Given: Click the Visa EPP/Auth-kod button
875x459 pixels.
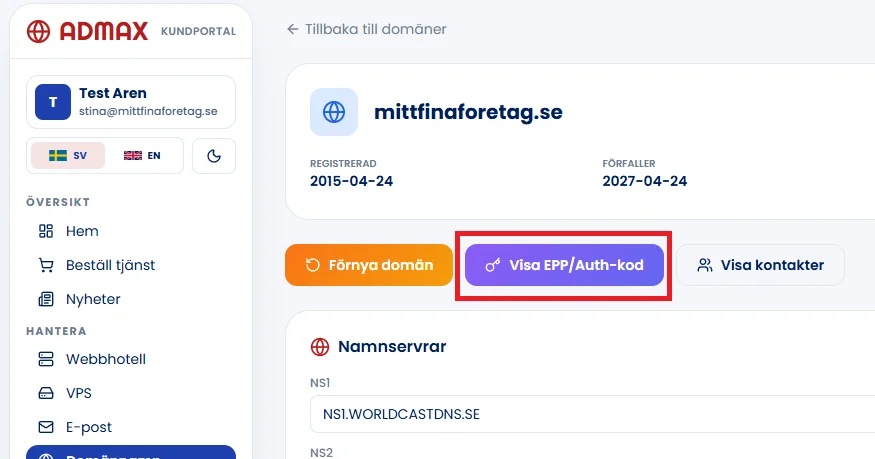Looking at the screenshot, I should coord(564,265).
